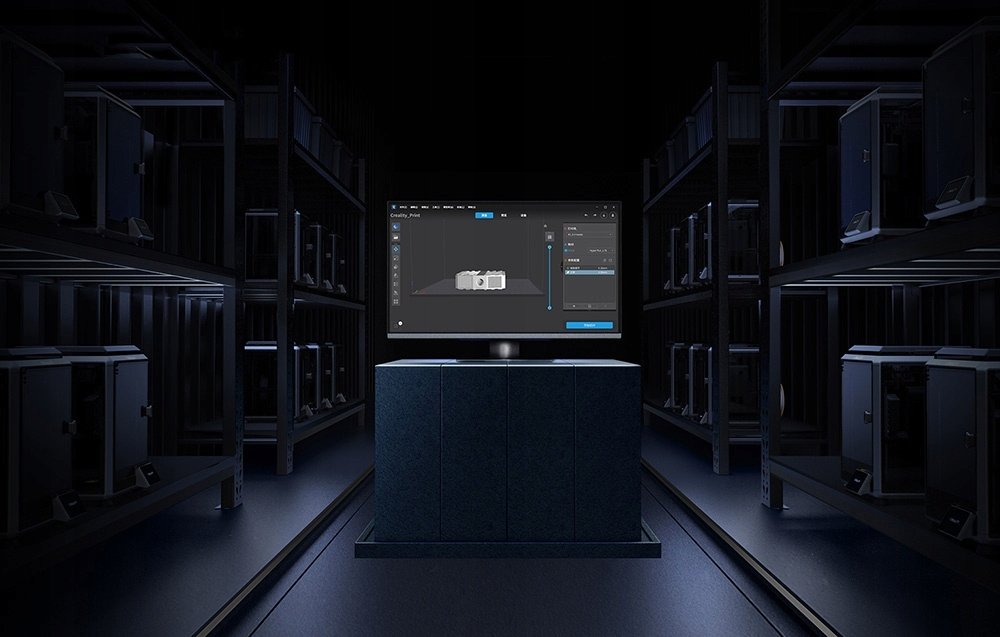Select the first tool in the left toolbar
1000x637 pixels.
(x=396, y=227)
